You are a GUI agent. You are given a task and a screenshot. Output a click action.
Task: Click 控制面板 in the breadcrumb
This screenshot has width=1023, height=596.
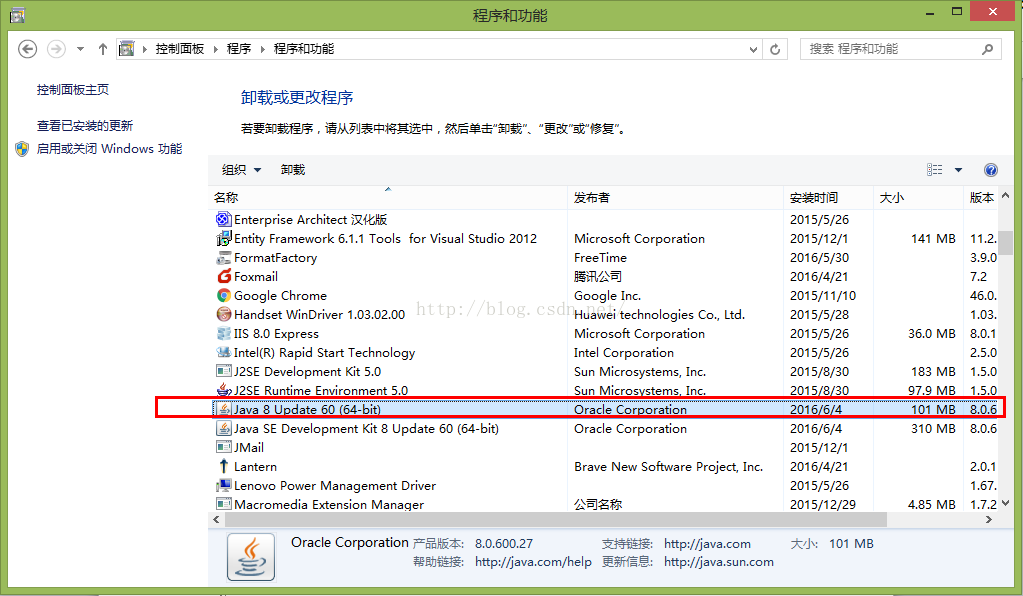(179, 49)
